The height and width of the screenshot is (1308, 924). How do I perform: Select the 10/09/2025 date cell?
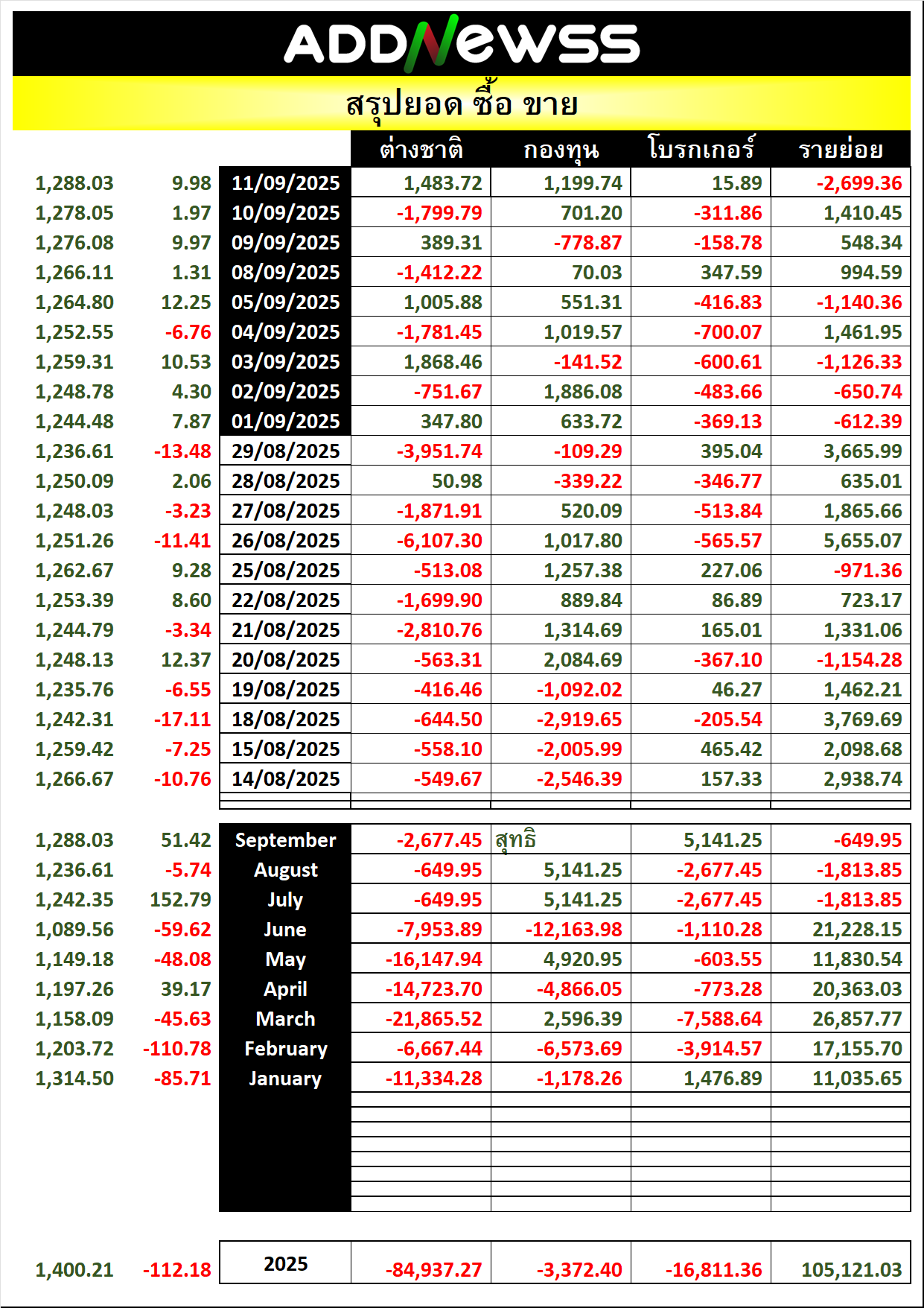(285, 212)
